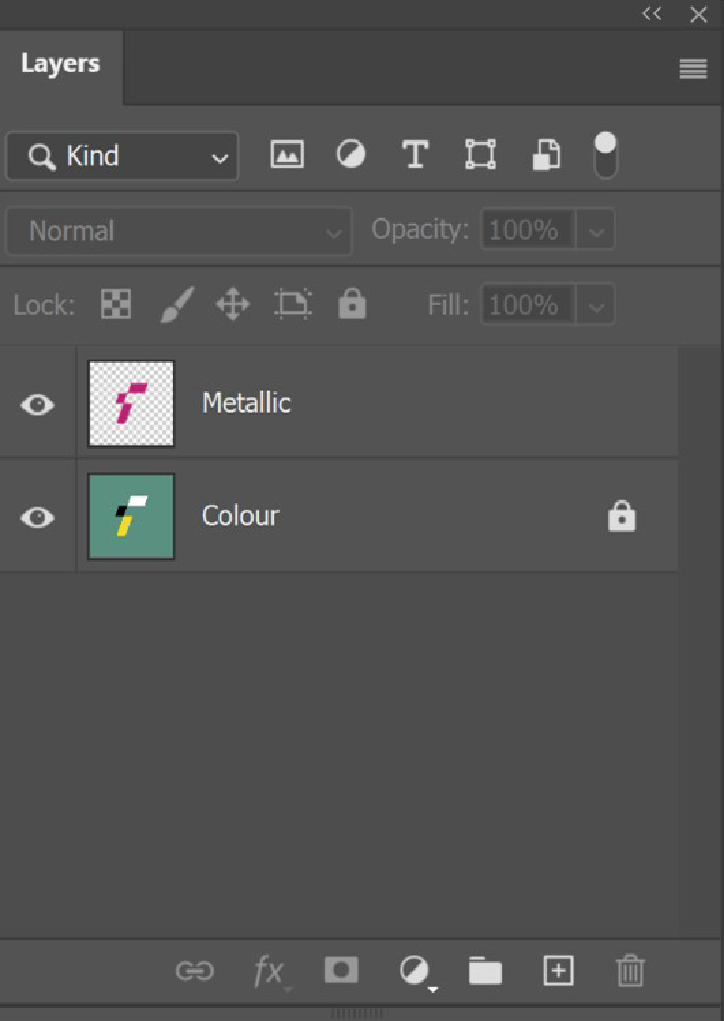The height and width of the screenshot is (1021, 724).
Task: Filter for type layers icon
Action: [x=415, y=155]
